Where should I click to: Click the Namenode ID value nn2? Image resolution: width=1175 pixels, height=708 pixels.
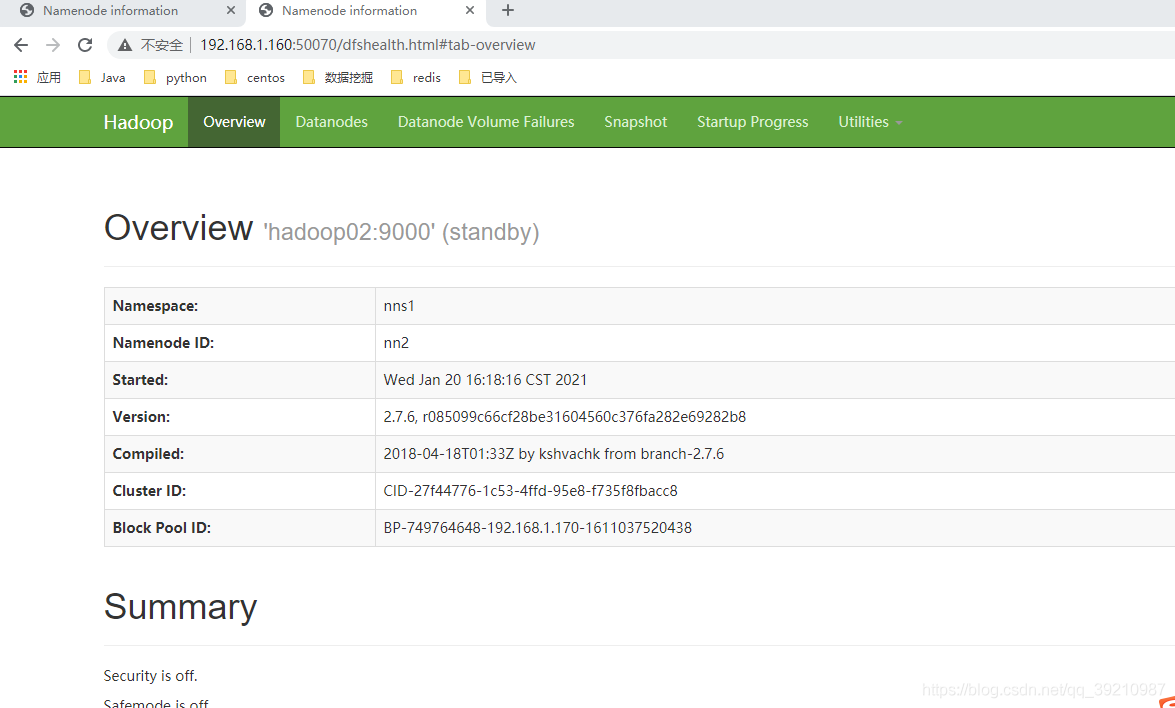click(396, 343)
